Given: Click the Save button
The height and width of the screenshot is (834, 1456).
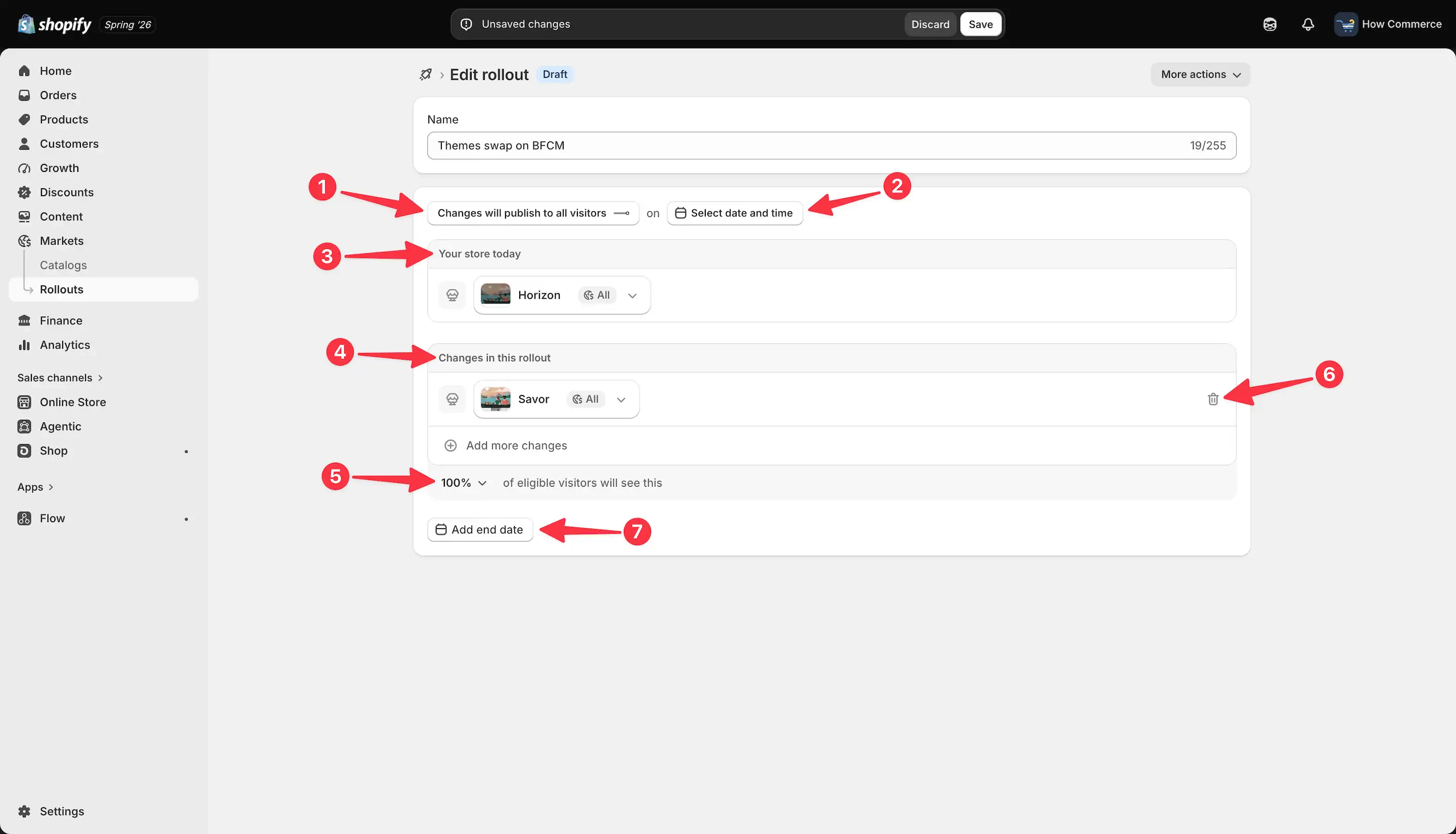Looking at the screenshot, I should point(980,24).
